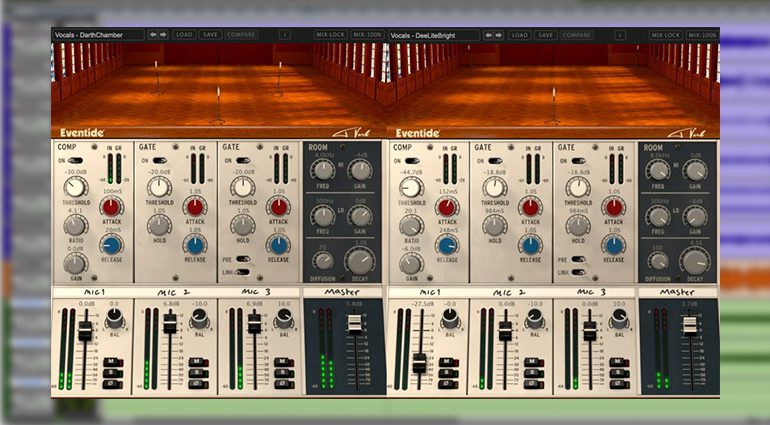Solo Mic 3 in DeeLiteBright plugin
This screenshot has width=770, height=425.
[620, 373]
